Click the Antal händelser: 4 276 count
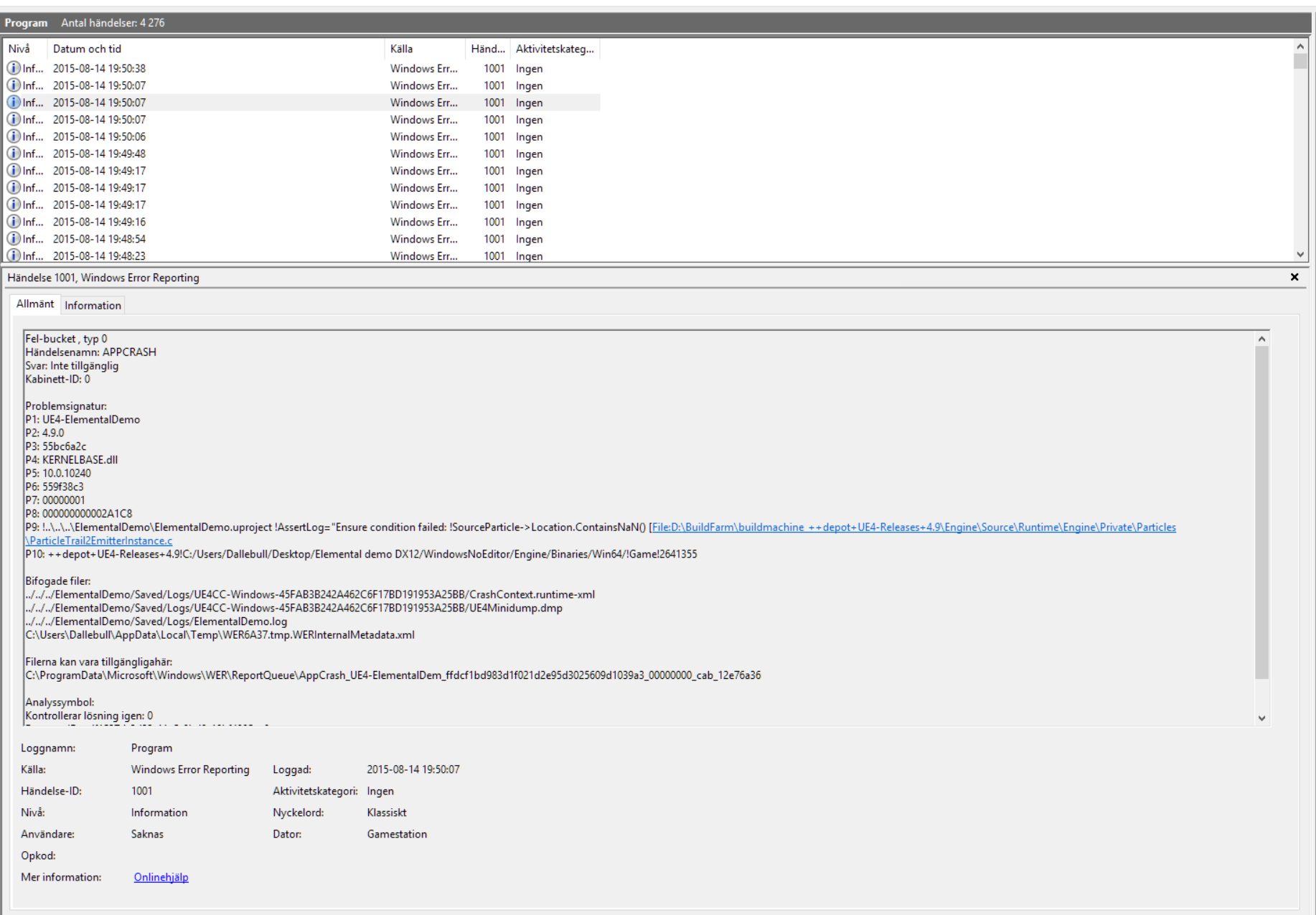 pos(113,23)
